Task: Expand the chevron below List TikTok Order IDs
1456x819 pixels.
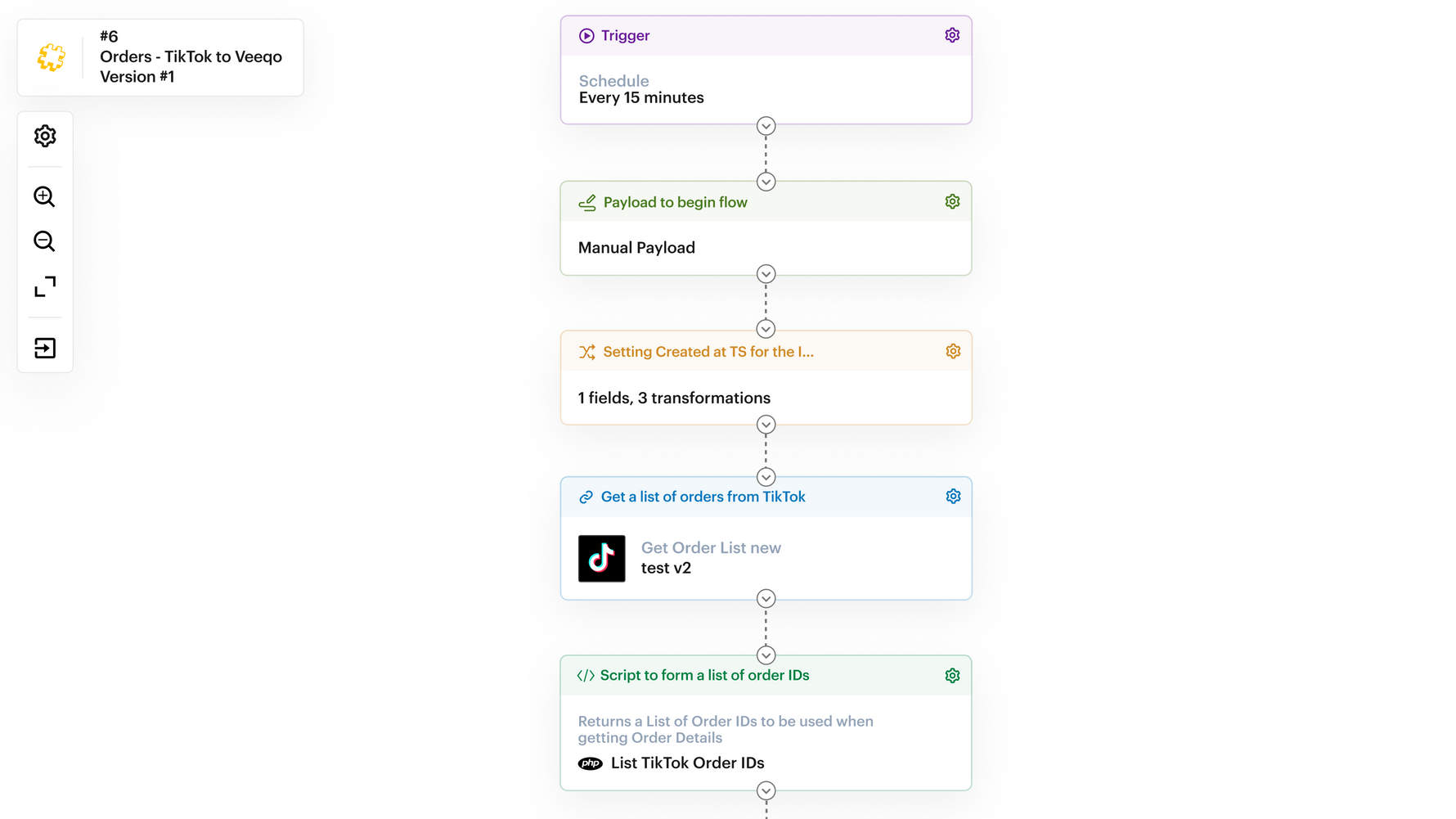Action: (766, 791)
